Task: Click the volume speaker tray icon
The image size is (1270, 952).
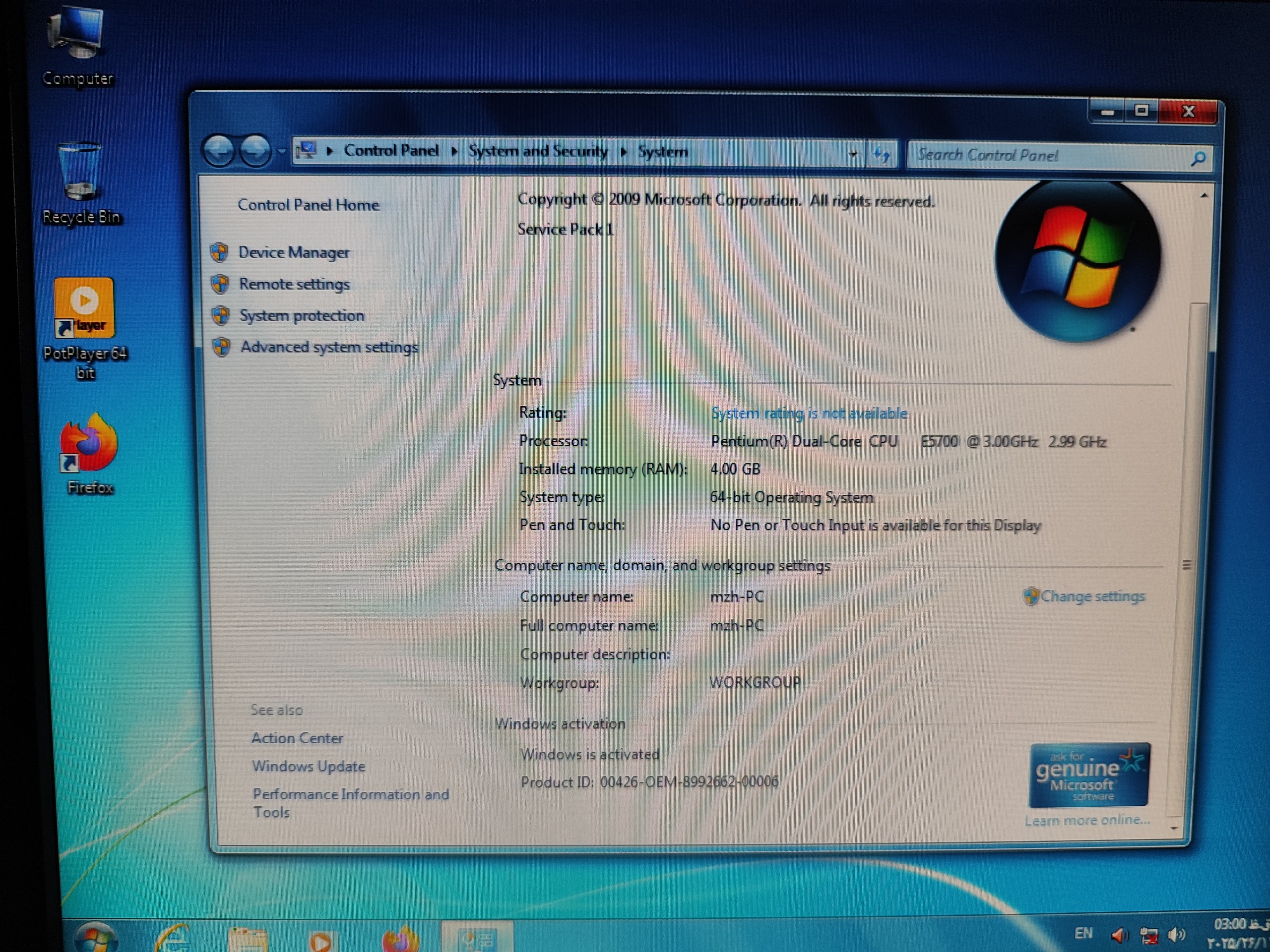Action: tap(1177, 935)
